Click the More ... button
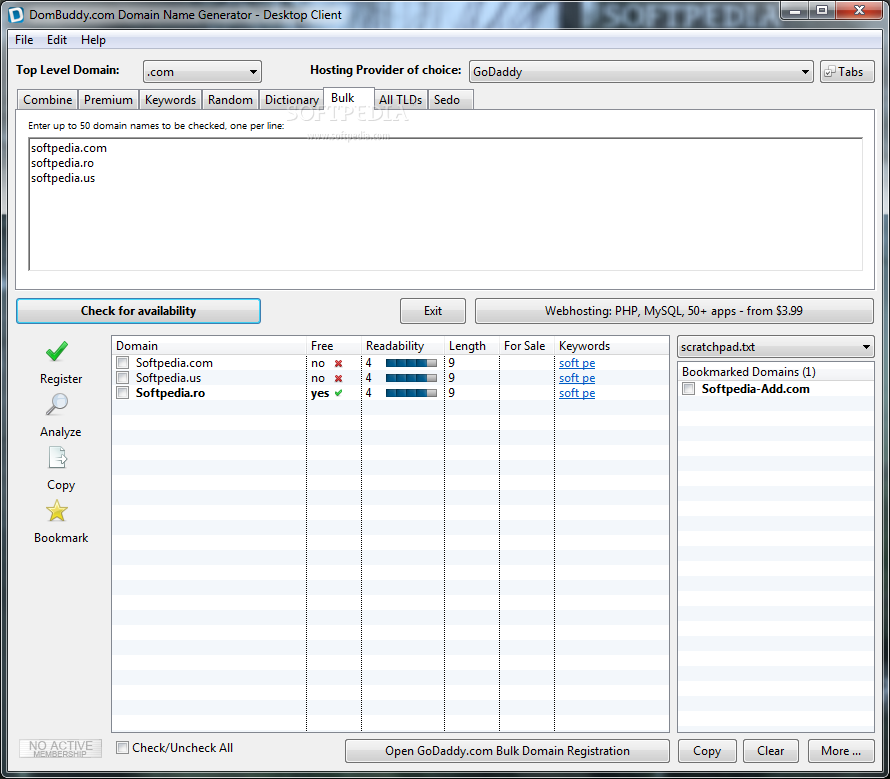The height and width of the screenshot is (779, 890). 841,751
